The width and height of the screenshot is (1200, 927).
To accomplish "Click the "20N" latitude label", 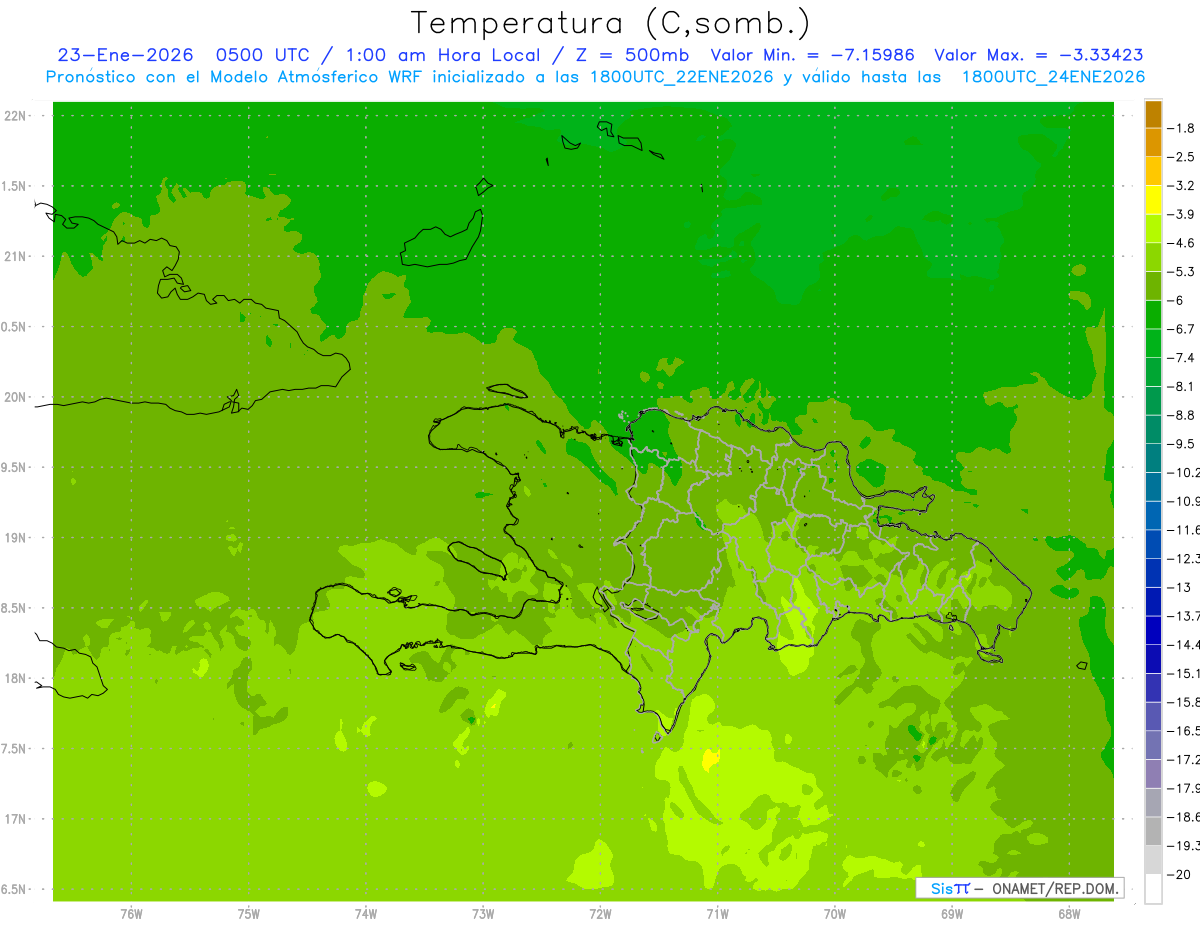I will pyautogui.click(x=15, y=397).
